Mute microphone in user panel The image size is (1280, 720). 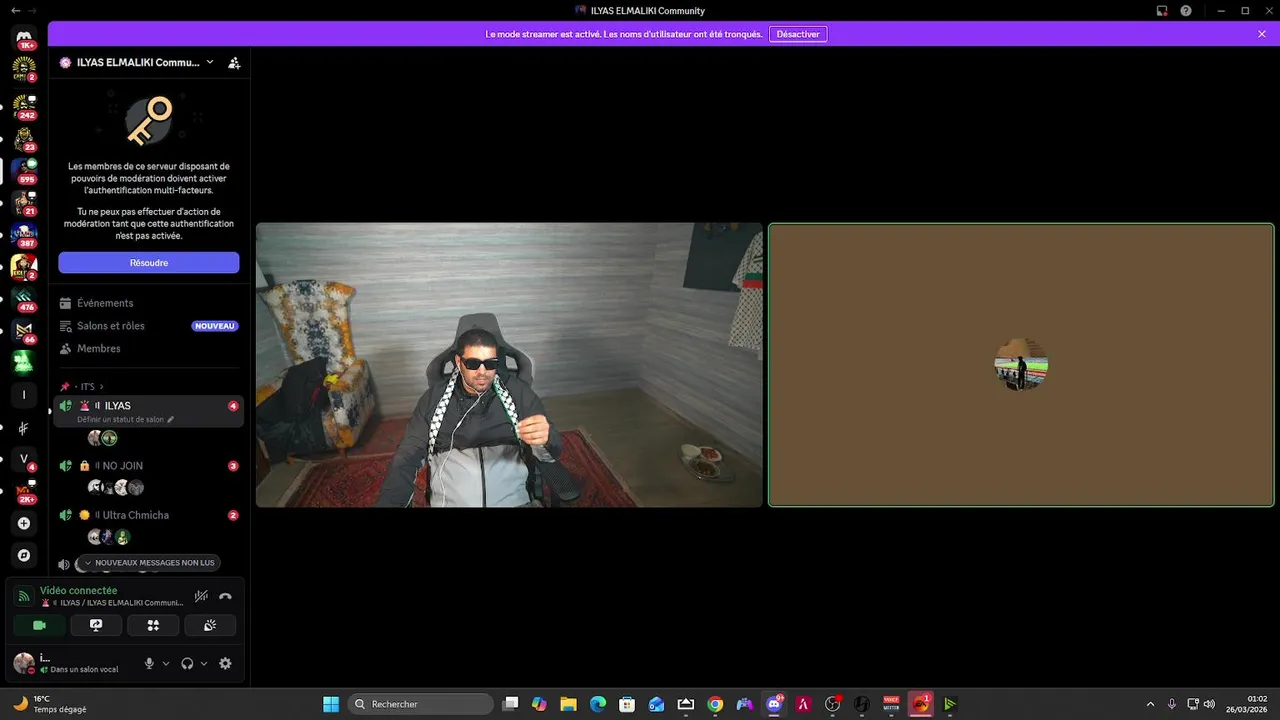[149, 663]
